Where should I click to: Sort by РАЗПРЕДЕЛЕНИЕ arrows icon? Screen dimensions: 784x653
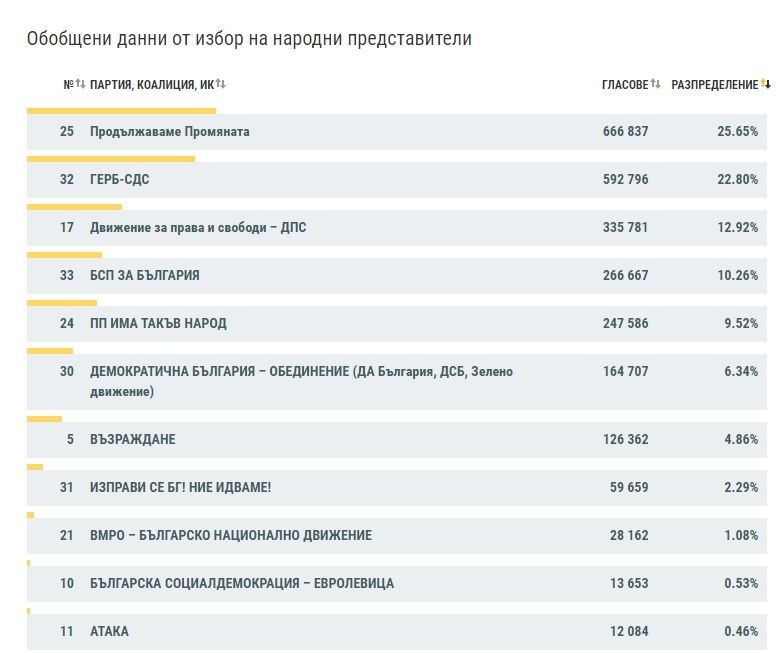tap(766, 84)
